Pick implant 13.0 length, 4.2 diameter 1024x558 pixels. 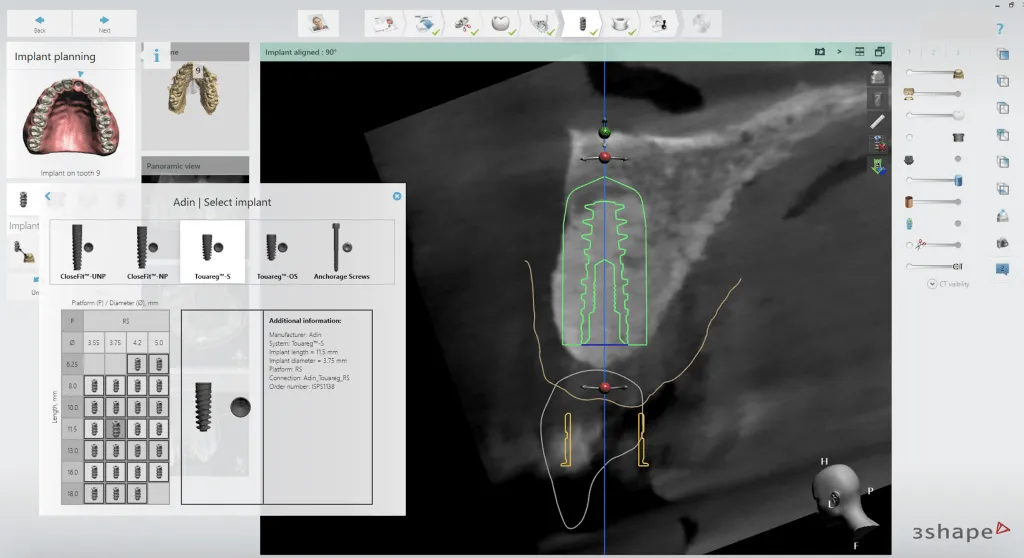pyautogui.click(x=137, y=450)
